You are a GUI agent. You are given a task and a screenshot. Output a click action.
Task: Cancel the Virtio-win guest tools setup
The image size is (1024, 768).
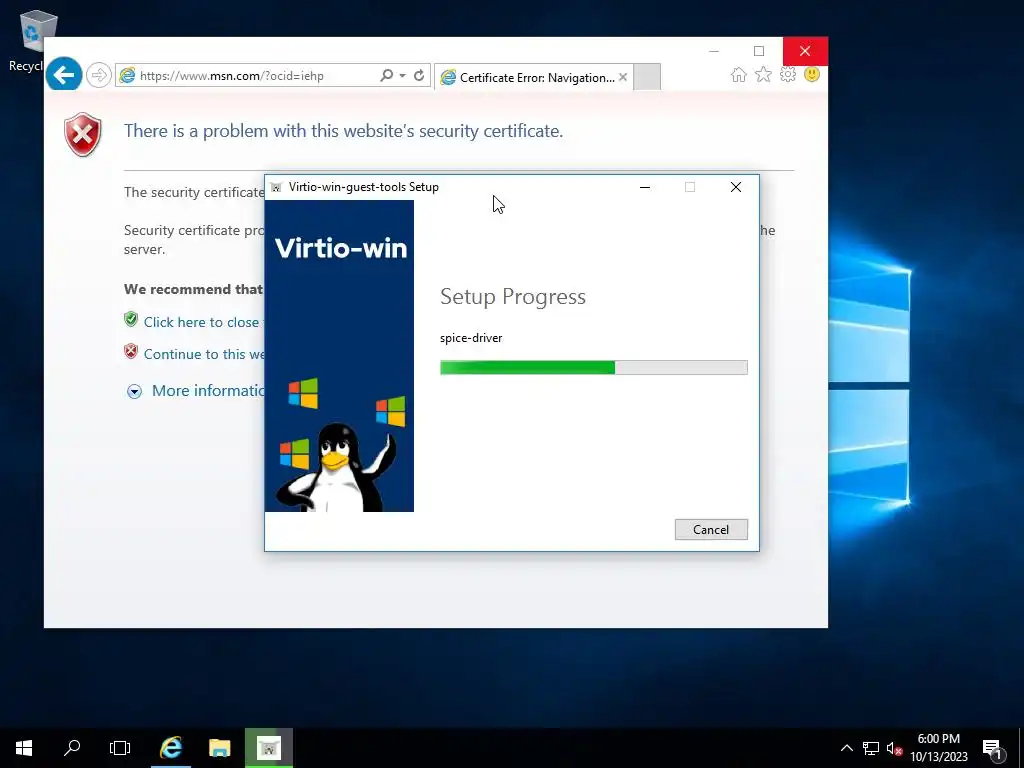point(711,530)
